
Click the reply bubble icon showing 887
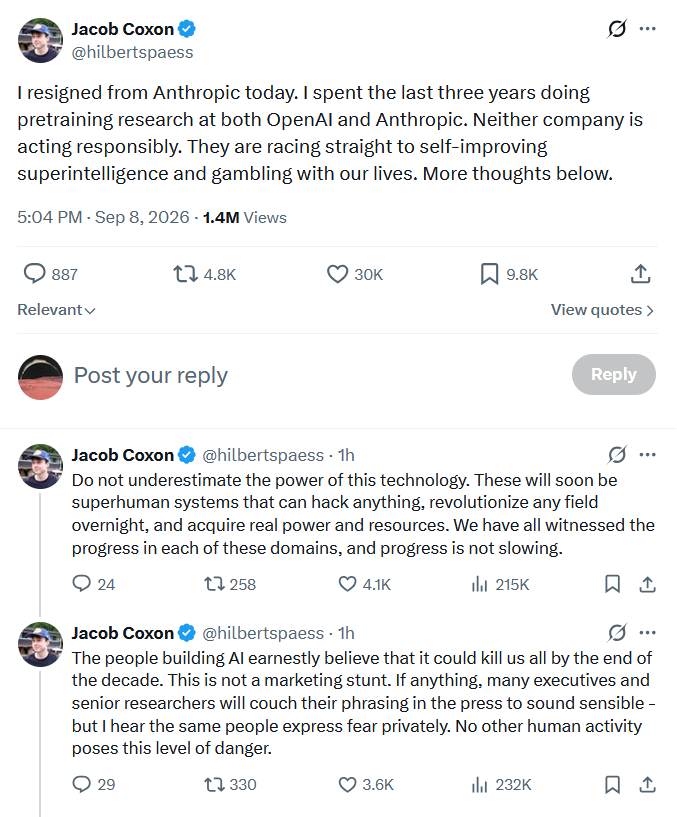coord(34,274)
